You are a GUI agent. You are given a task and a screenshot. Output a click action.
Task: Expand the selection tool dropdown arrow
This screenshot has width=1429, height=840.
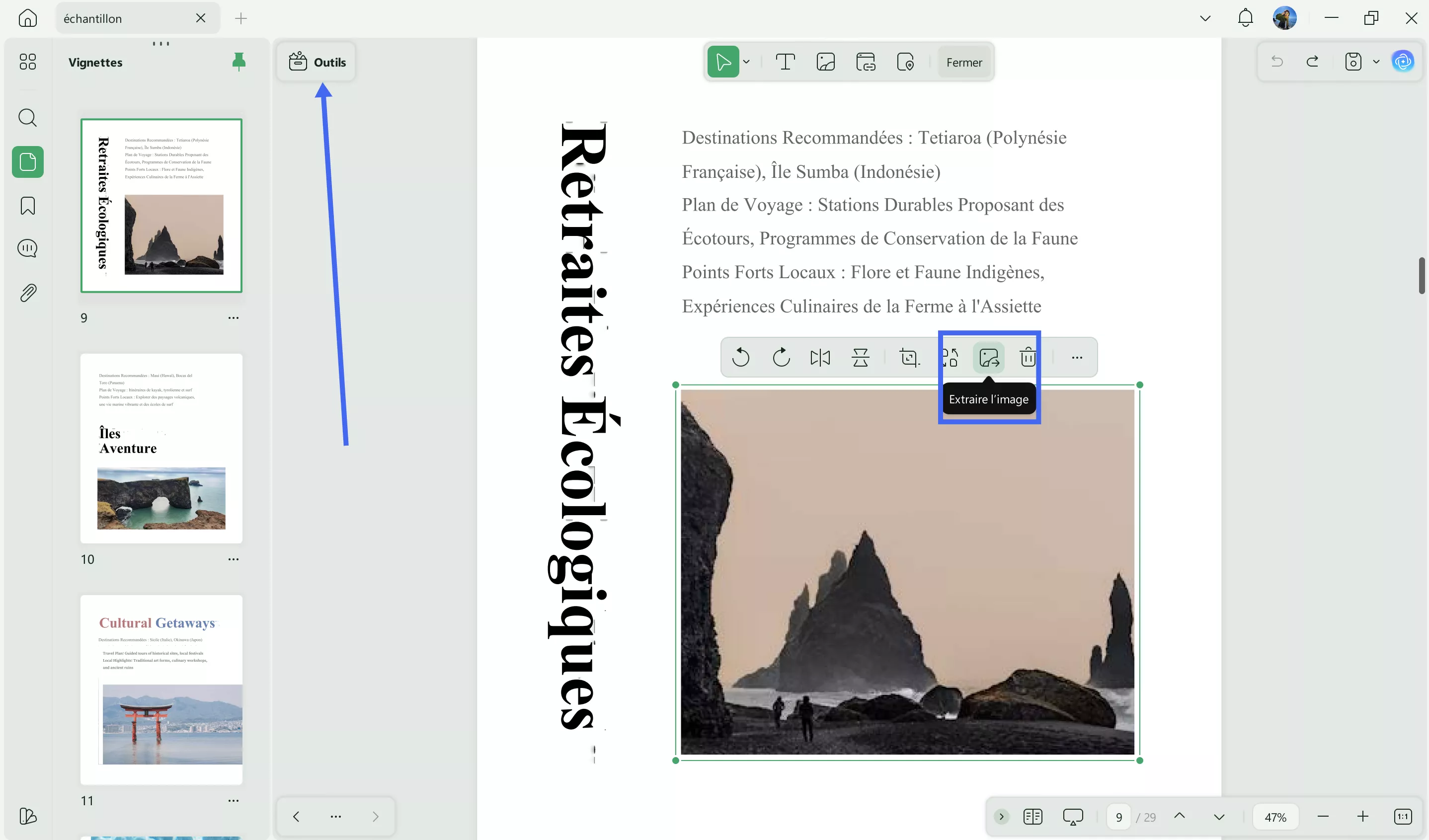coord(746,62)
